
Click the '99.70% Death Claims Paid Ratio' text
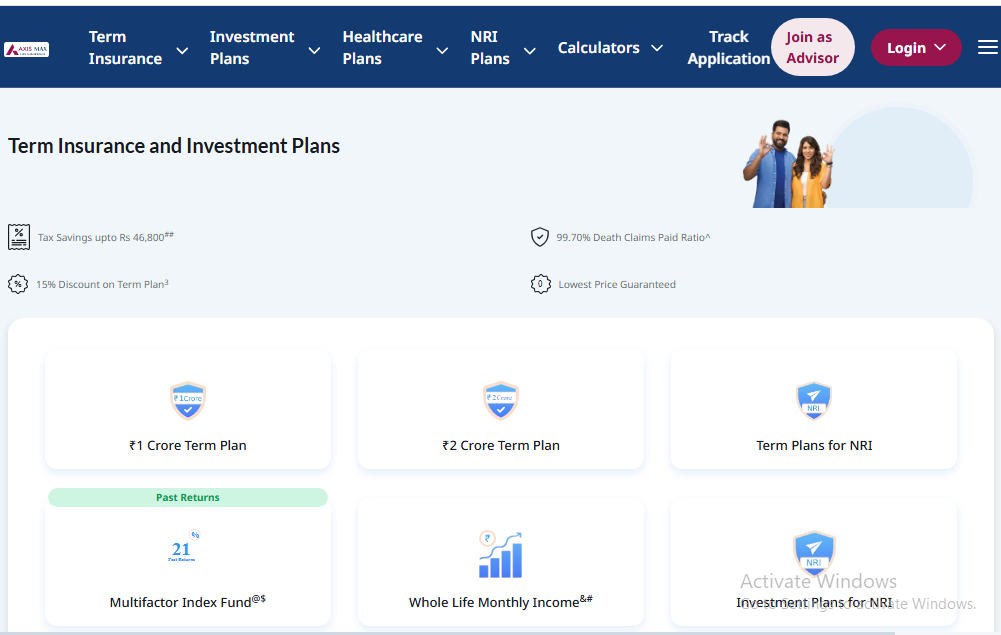tap(633, 237)
